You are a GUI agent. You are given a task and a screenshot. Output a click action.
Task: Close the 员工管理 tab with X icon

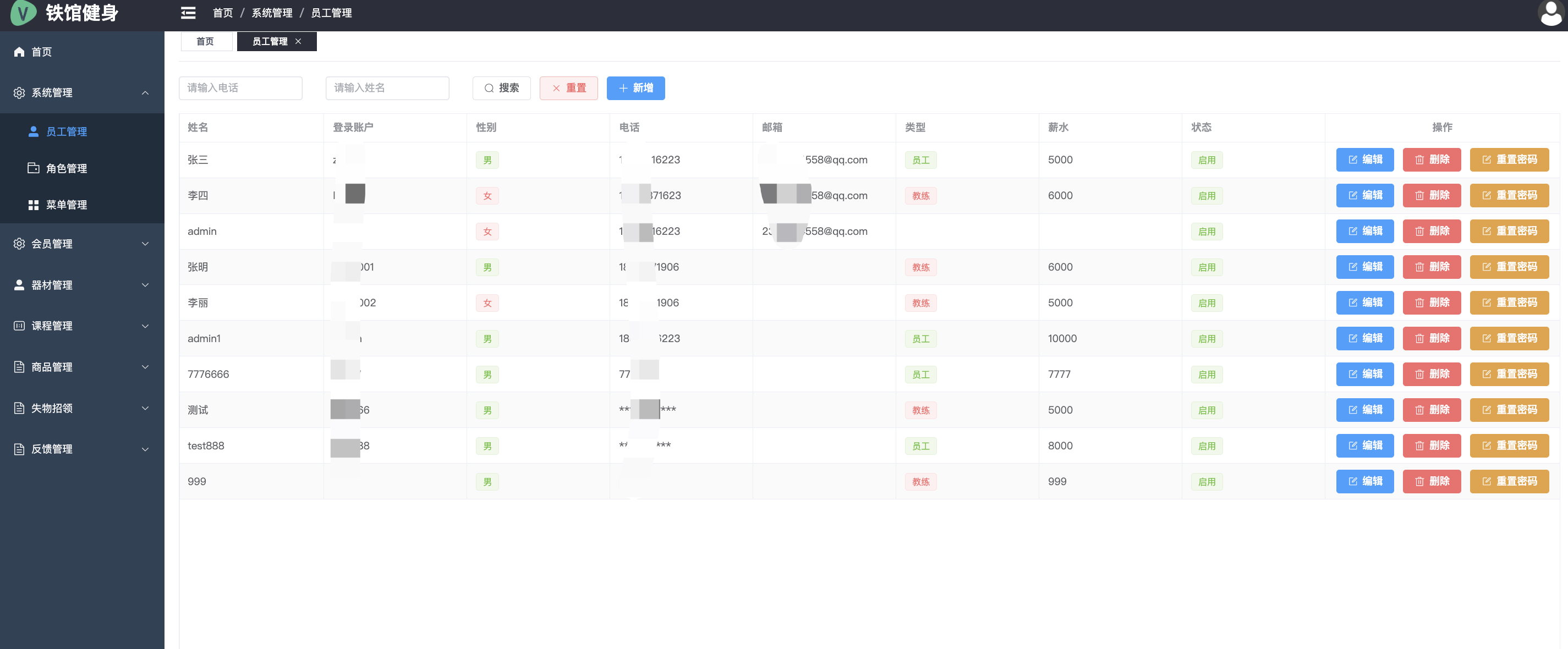298,41
